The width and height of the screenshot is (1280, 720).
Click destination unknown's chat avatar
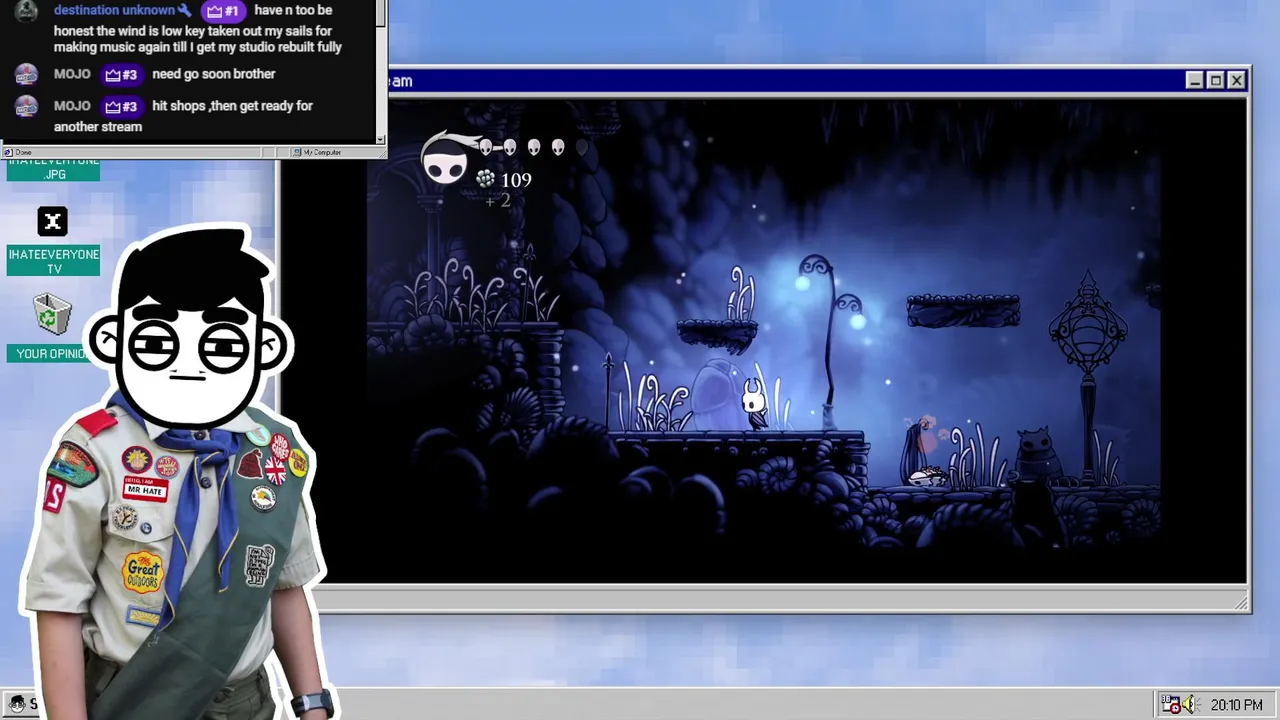point(27,12)
